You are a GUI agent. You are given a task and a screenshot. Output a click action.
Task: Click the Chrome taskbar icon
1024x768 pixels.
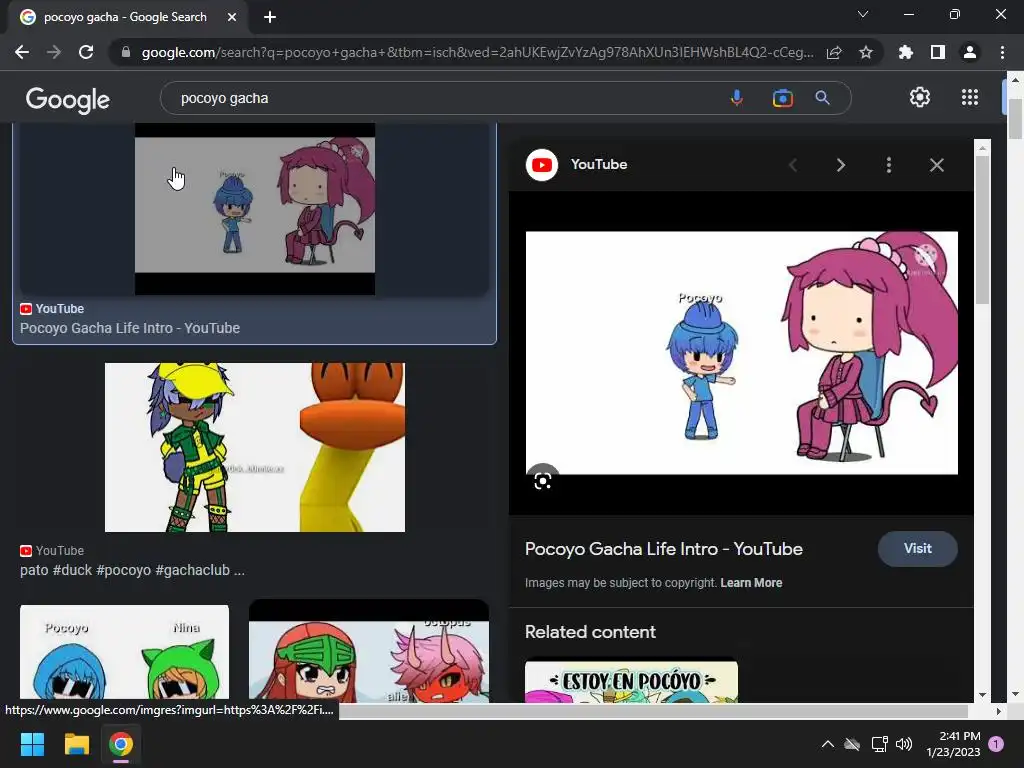(x=121, y=744)
